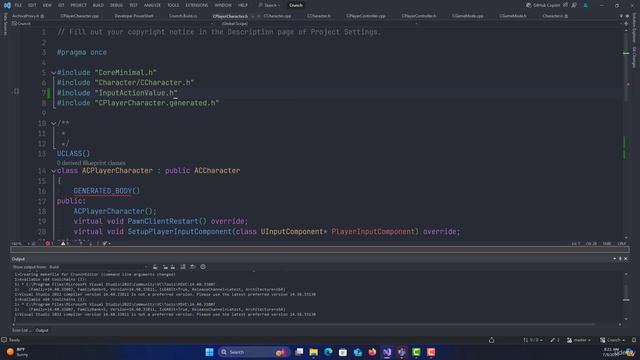
Task: Click the UCLASS() macro on line 13
Action: tap(73, 154)
